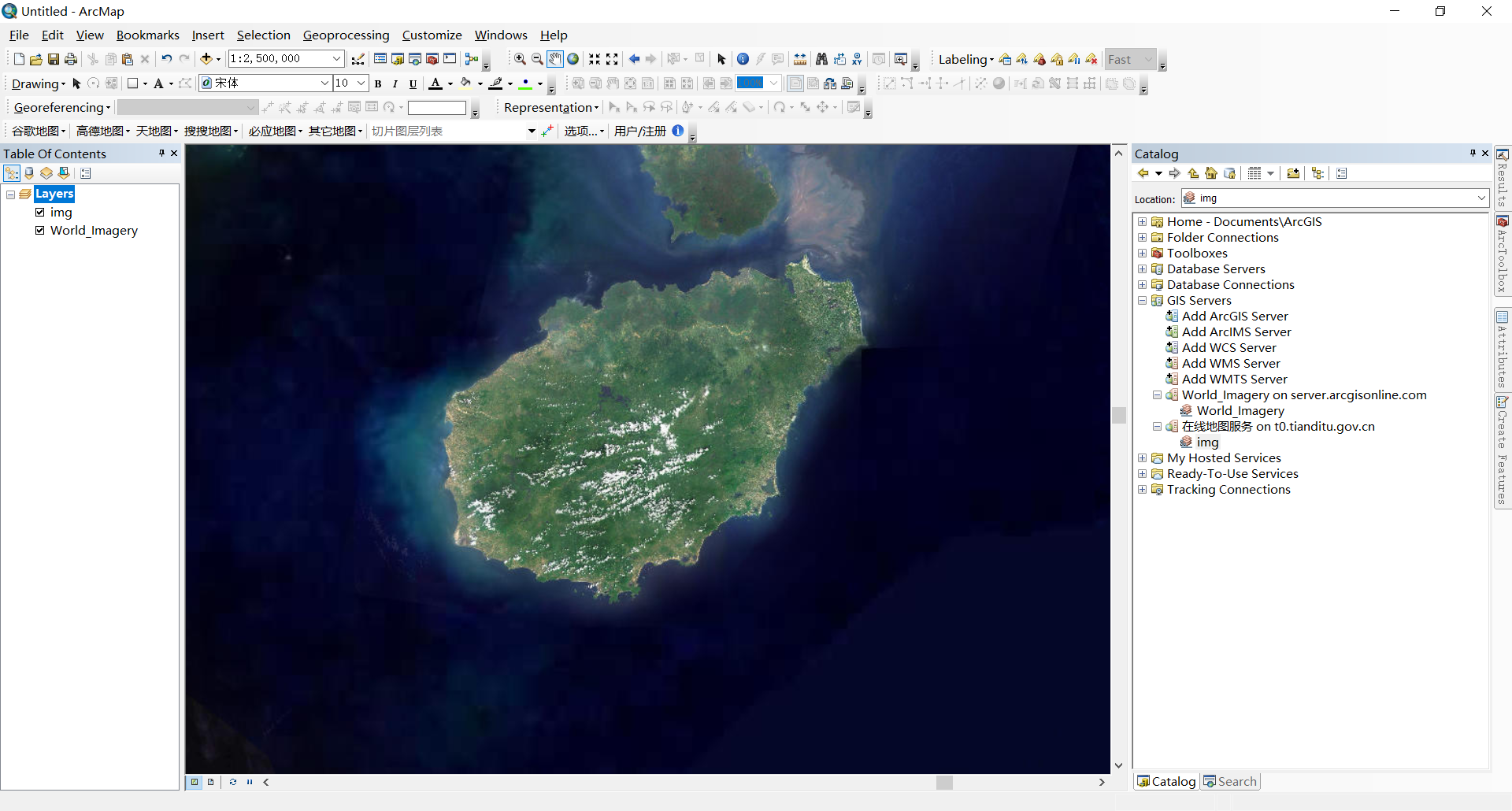Screen dimensions: 1512x811
Task: Switch to the Search tab at panel bottom
Action: click(x=1230, y=780)
